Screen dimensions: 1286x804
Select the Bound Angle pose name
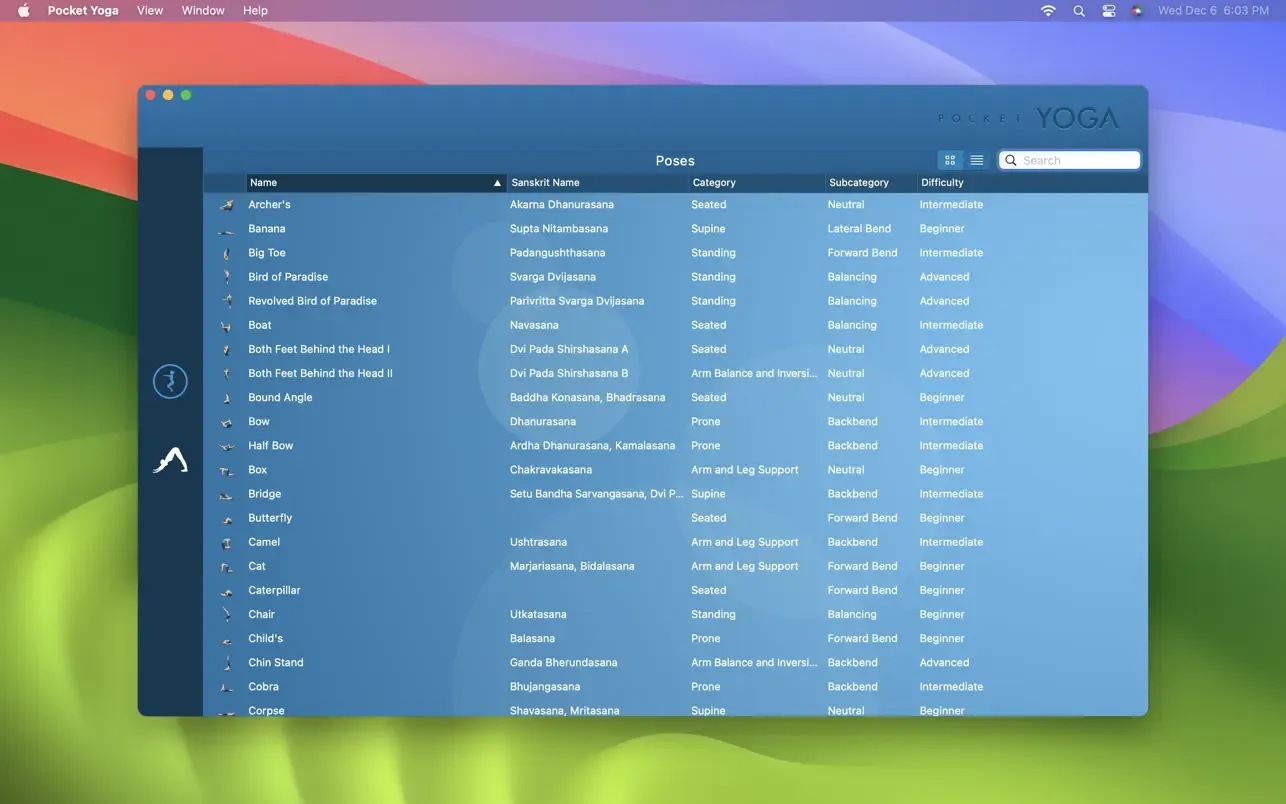click(280, 397)
